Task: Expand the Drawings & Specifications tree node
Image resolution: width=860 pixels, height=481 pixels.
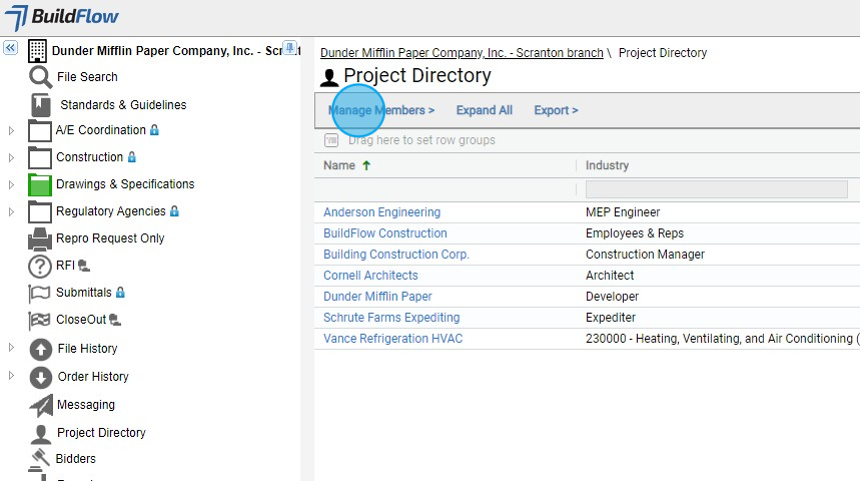Action: [x=11, y=185]
